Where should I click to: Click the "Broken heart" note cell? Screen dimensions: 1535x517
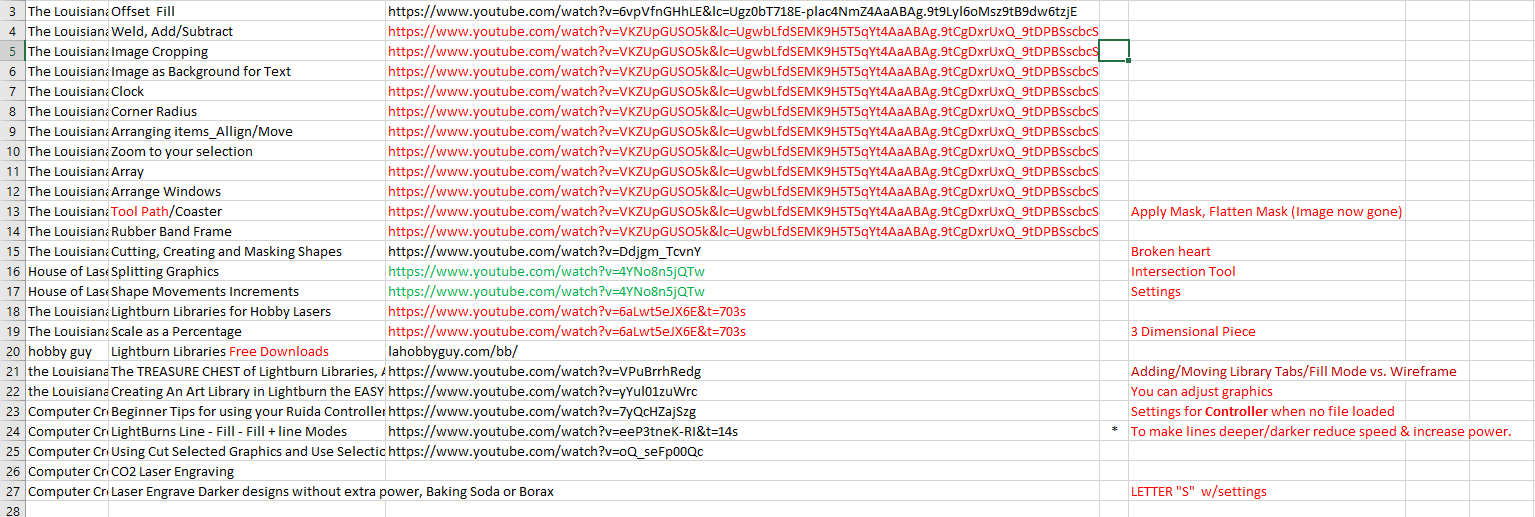pos(1170,251)
